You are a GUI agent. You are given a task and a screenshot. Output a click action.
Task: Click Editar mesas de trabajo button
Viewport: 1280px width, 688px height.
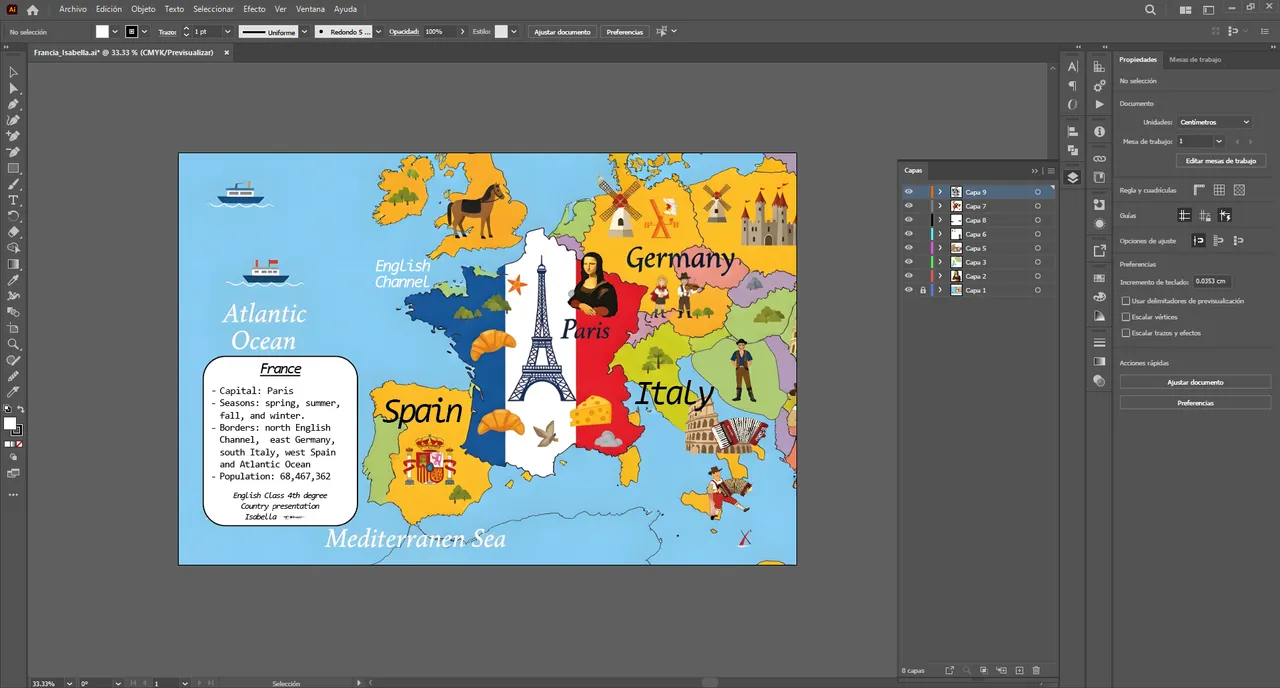(x=1221, y=161)
